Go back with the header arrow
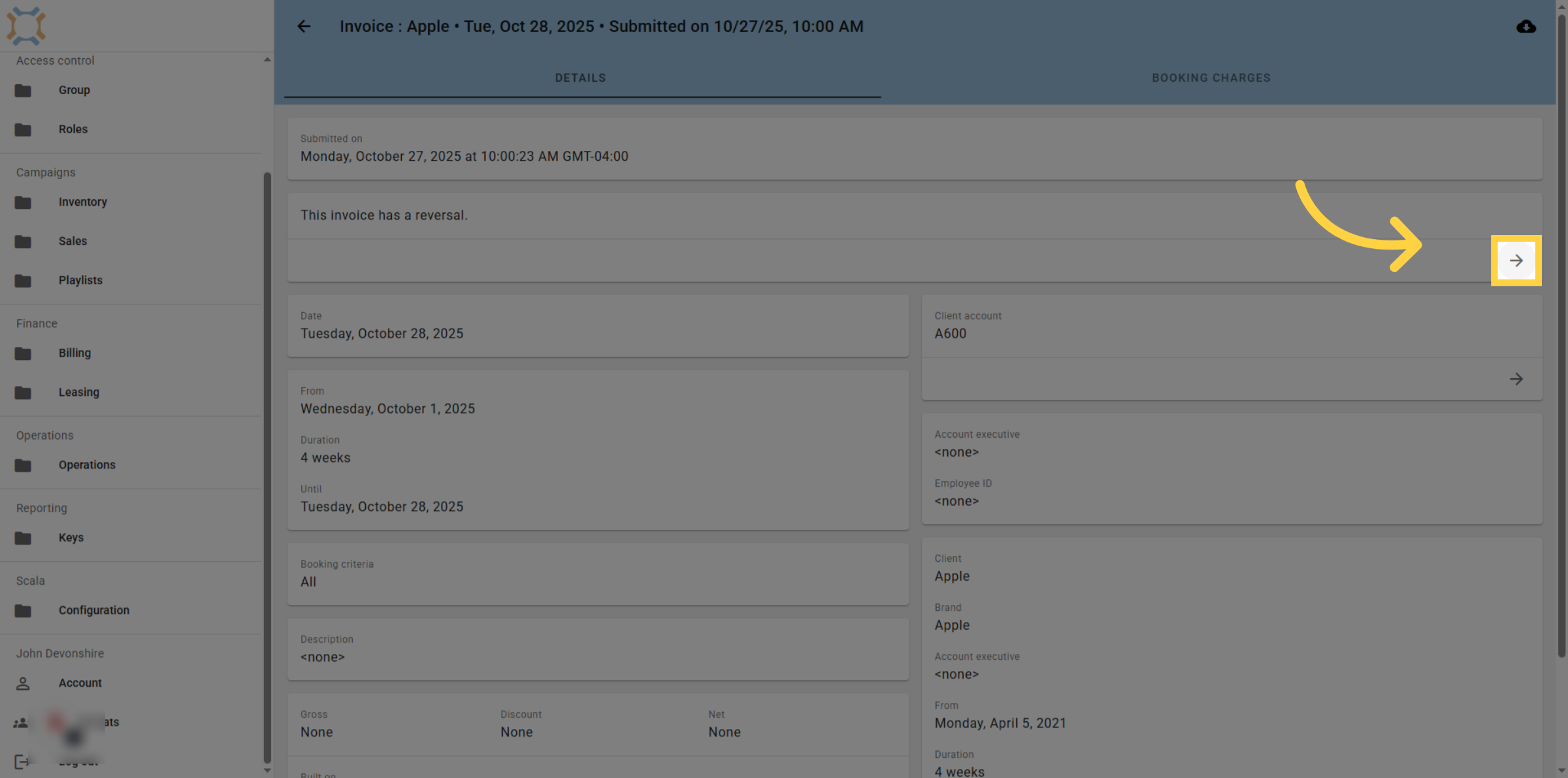 tap(304, 26)
